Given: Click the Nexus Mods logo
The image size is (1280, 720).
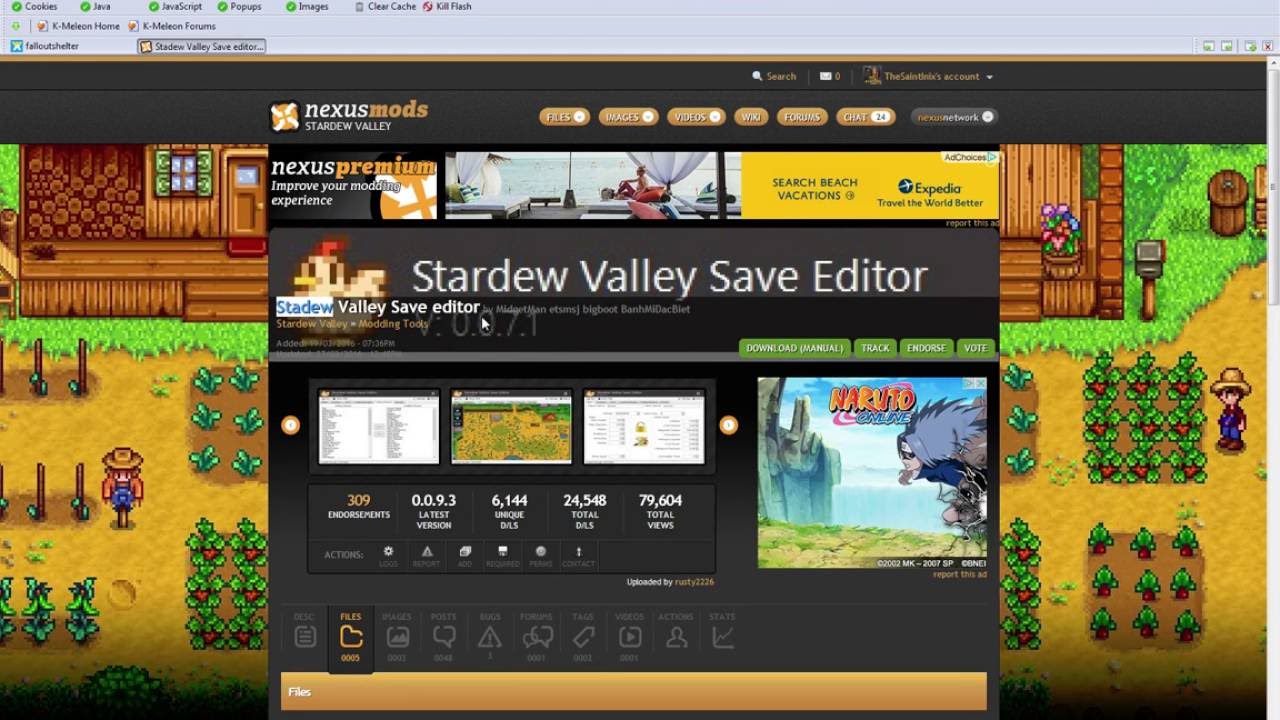Looking at the screenshot, I should pyautogui.click(x=349, y=116).
